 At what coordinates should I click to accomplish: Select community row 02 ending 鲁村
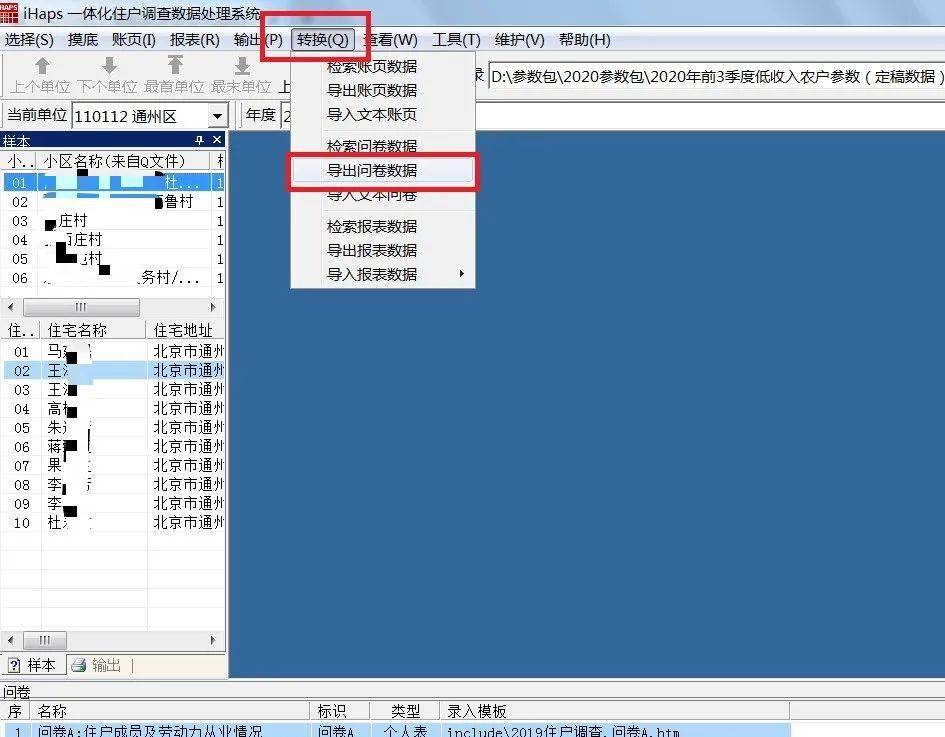[113, 202]
